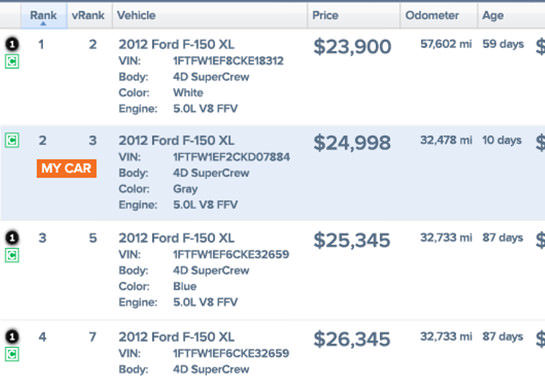The image size is (545, 385).
Task: Open the green Carfax icon on My Car row
Action: (12, 140)
